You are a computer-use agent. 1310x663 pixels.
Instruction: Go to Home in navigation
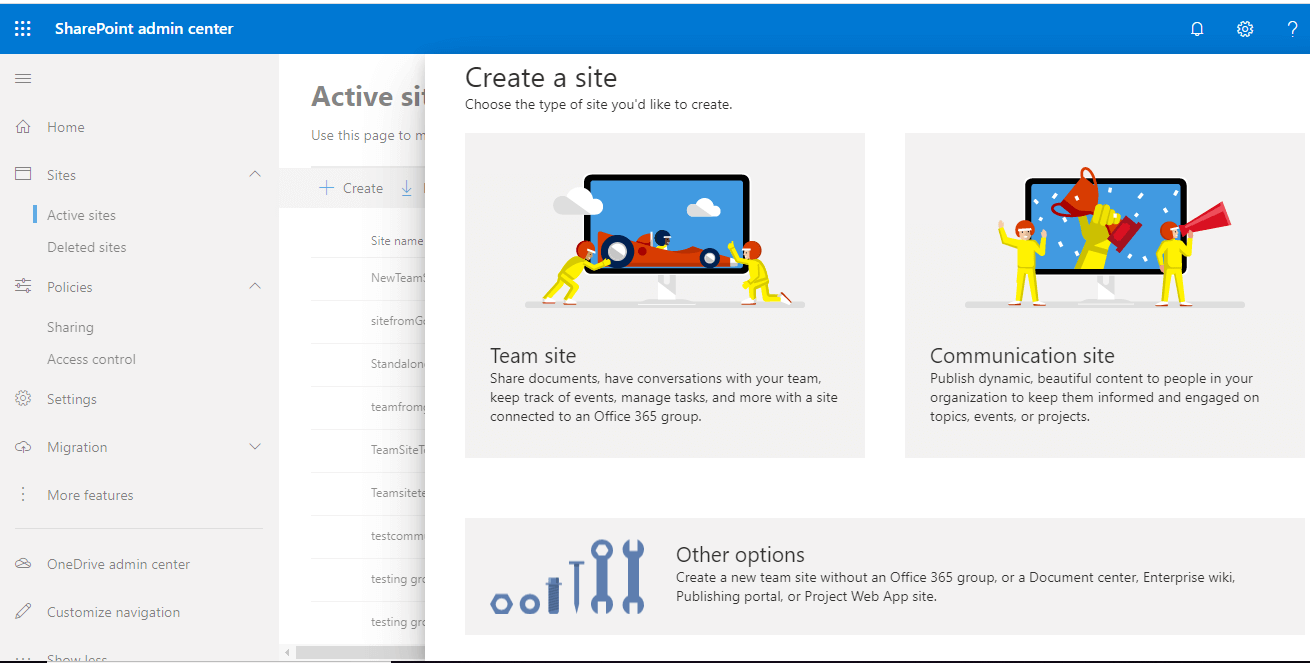pos(66,127)
